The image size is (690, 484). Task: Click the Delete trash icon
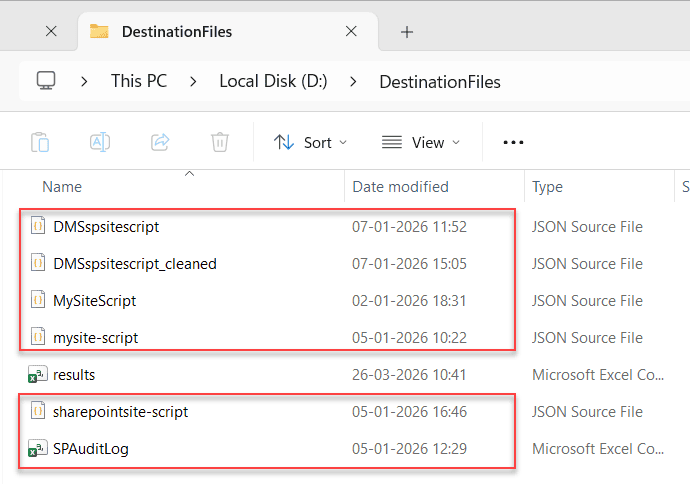[x=220, y=142]
